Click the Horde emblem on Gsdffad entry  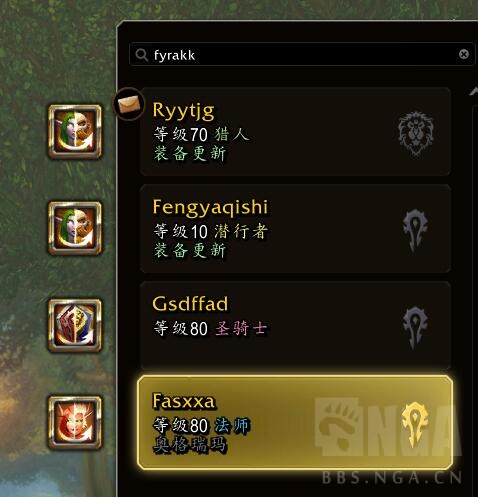click(415, 328)
